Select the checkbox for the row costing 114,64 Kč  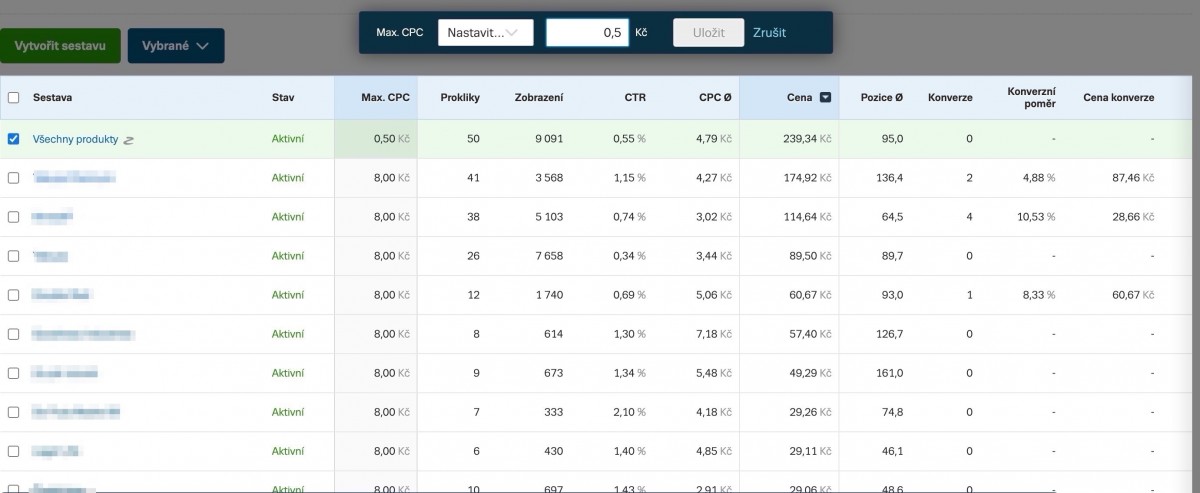point(13,217)
